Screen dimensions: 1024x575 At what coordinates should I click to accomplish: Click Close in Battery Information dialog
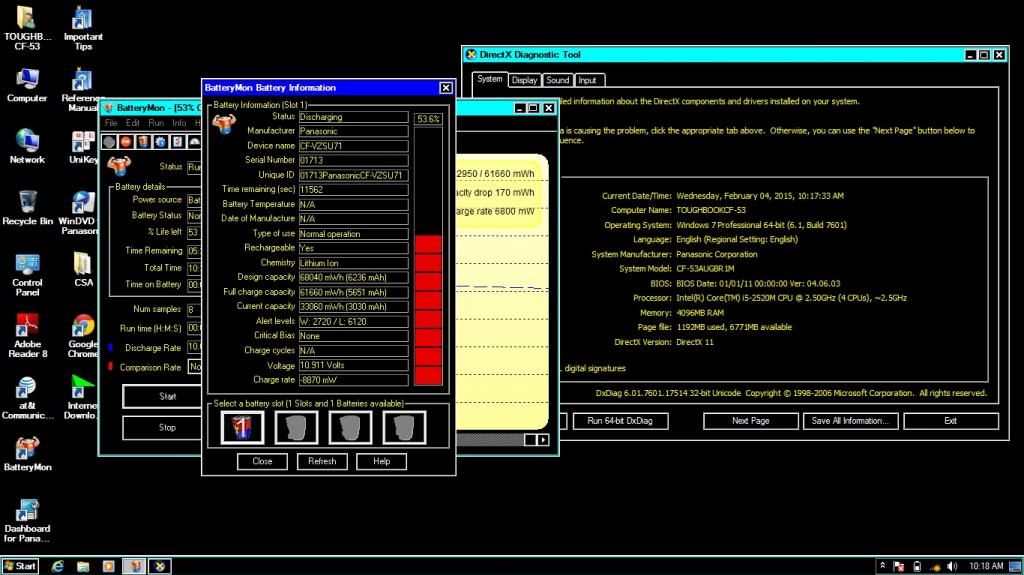[x=262, y=461]
